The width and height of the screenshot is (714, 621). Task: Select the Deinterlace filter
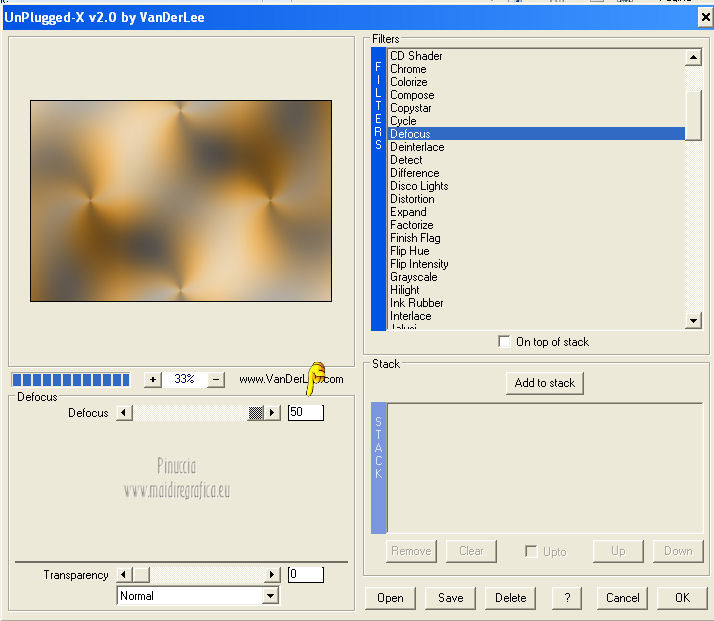(536, 147)
